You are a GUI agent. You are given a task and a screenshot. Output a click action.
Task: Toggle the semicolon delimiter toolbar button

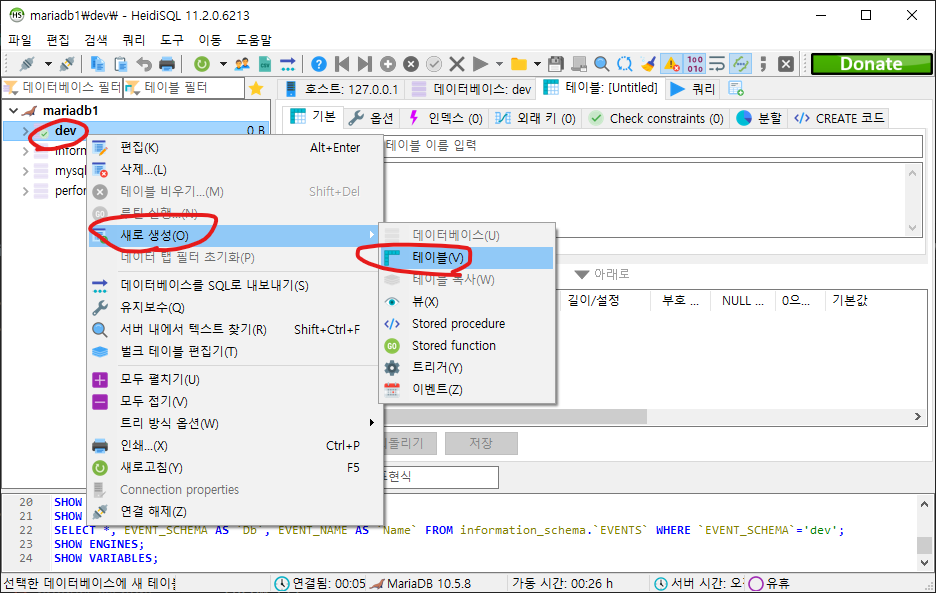pos(763,63)
